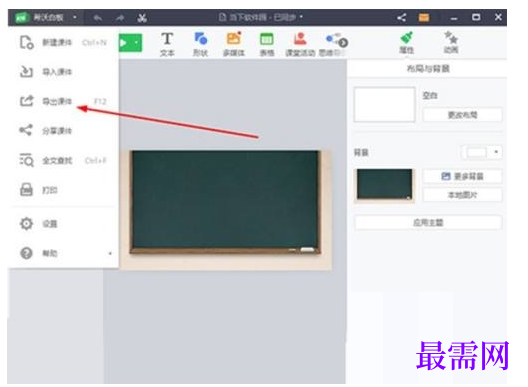Open 设置 settings from the menu
528x387 pixels.
tap(63, 224)
